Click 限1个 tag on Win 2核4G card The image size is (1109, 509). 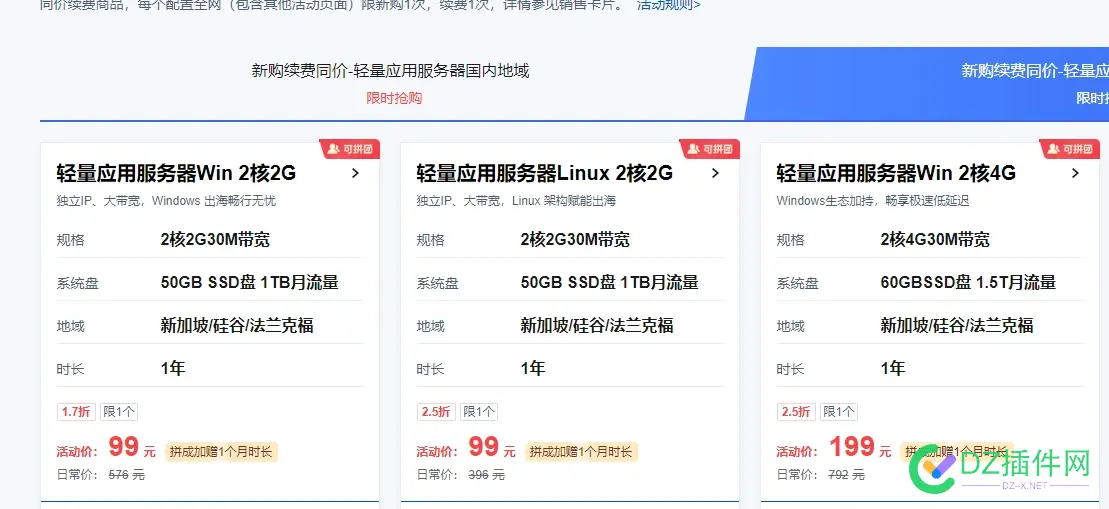pos(839,411)
